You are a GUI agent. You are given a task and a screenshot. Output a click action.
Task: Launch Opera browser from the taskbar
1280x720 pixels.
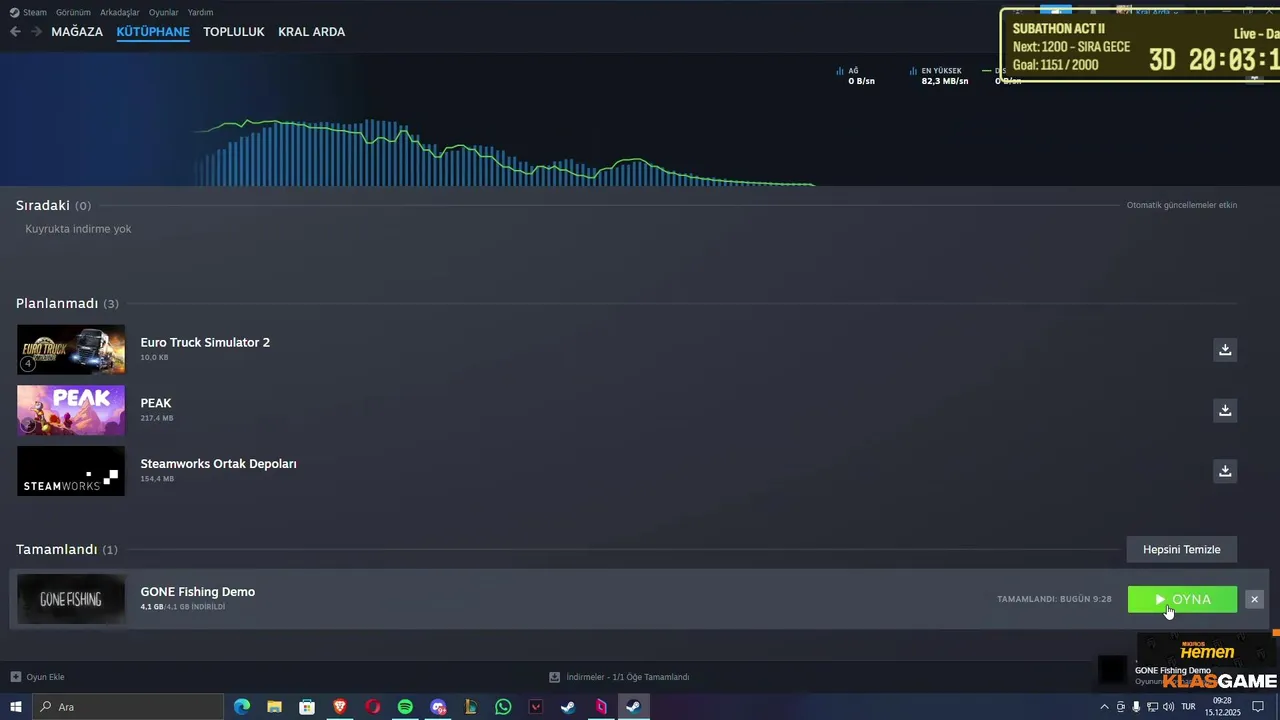click(372, 707)
